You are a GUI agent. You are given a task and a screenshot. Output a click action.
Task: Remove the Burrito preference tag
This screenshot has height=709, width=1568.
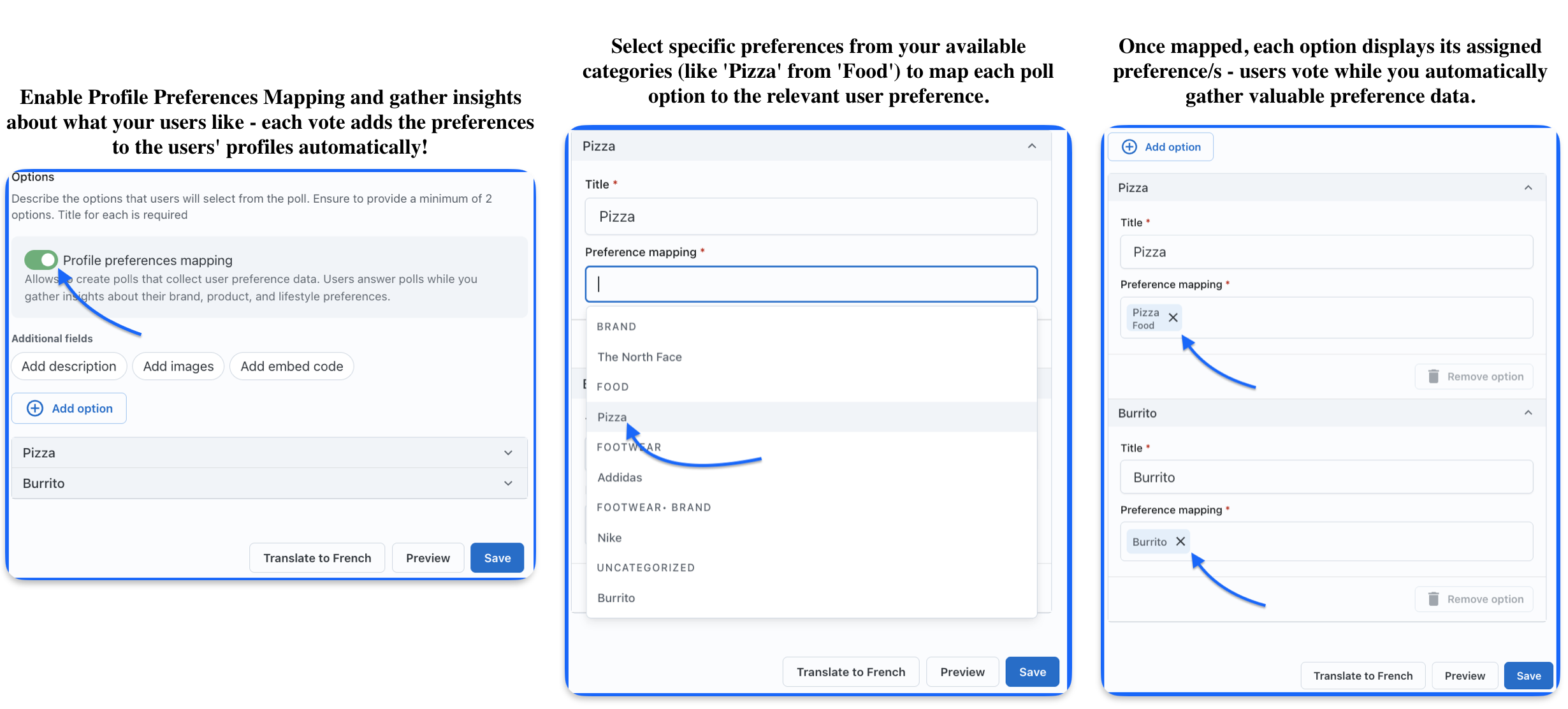point(1180,541)
